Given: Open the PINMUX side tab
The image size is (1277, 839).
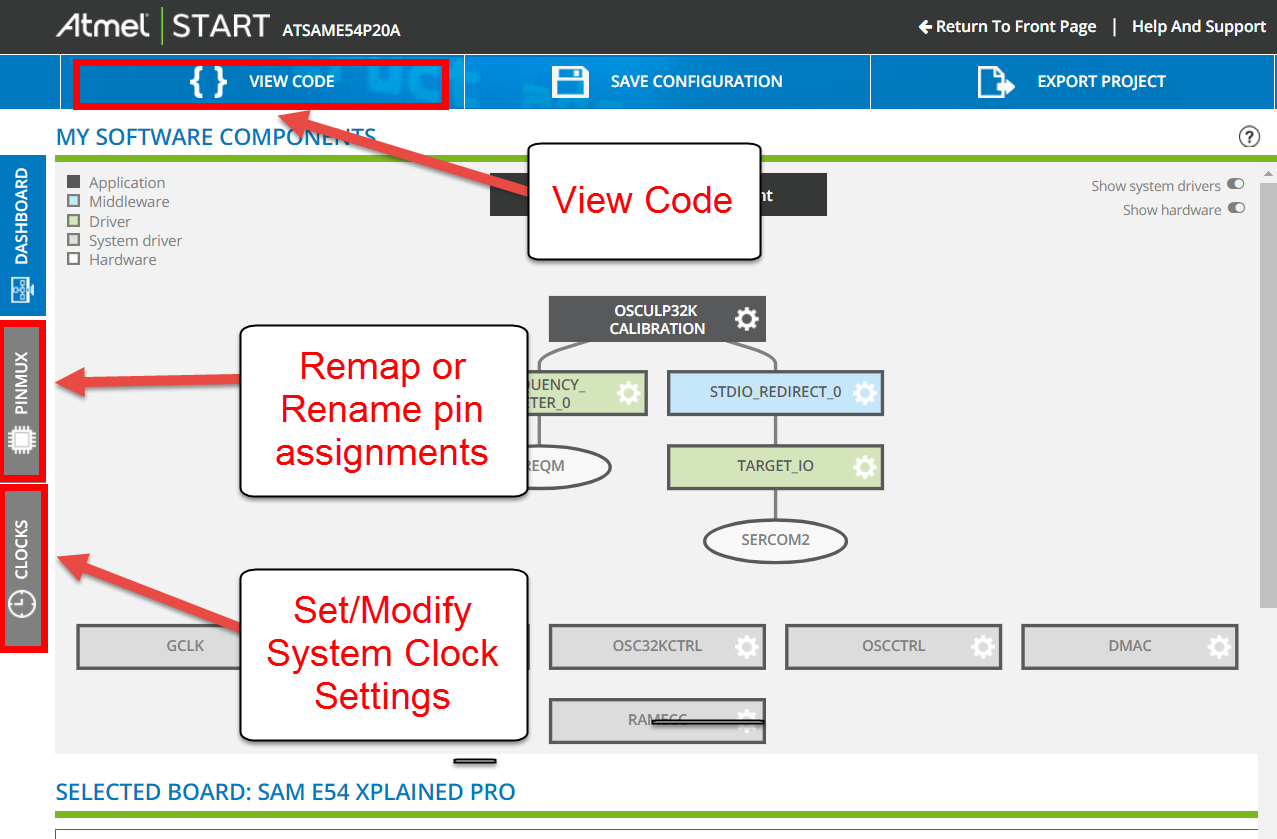Looking at the screenshot, I should (x=22, y=400).
